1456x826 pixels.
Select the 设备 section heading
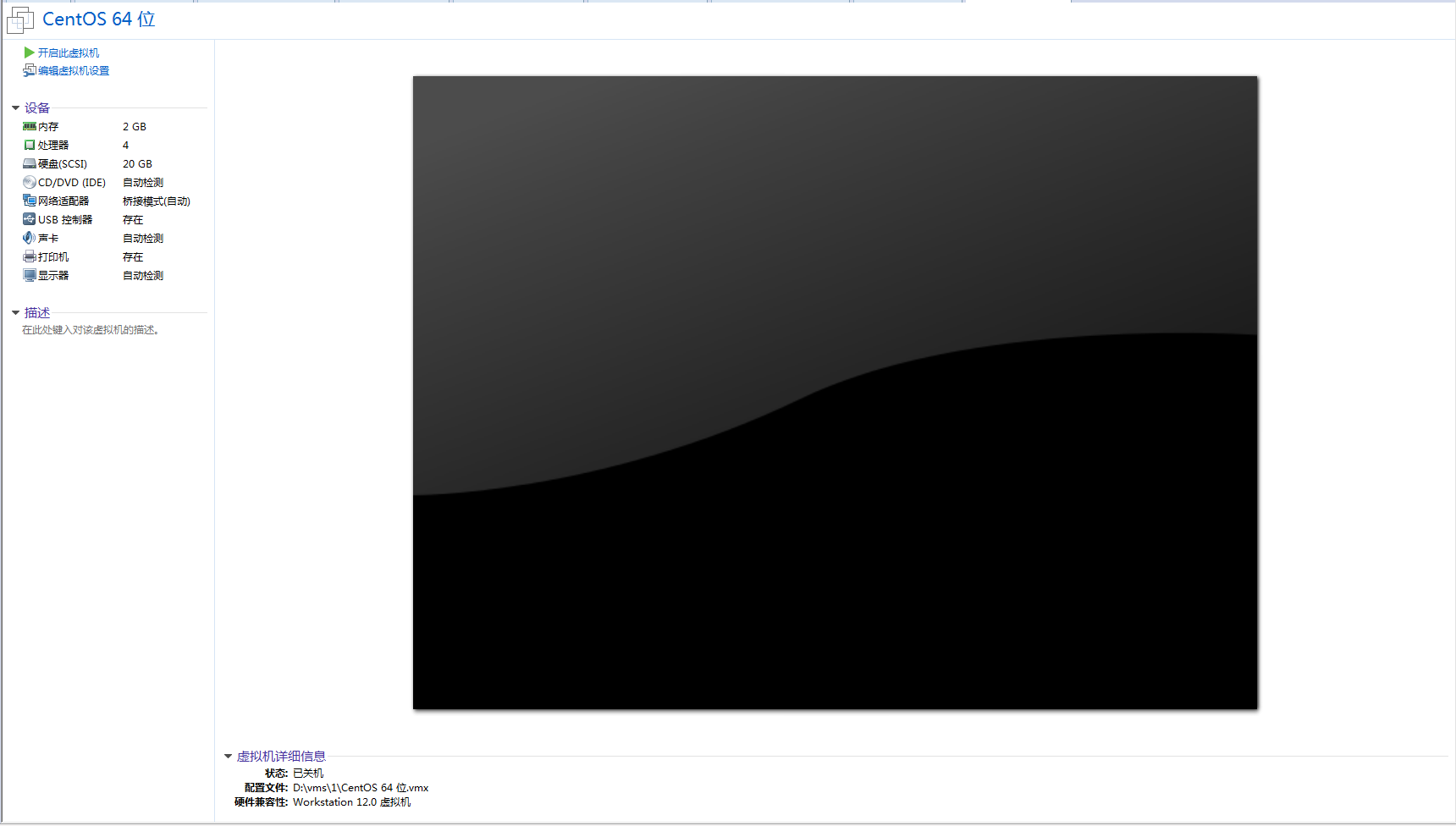(37, 107)
